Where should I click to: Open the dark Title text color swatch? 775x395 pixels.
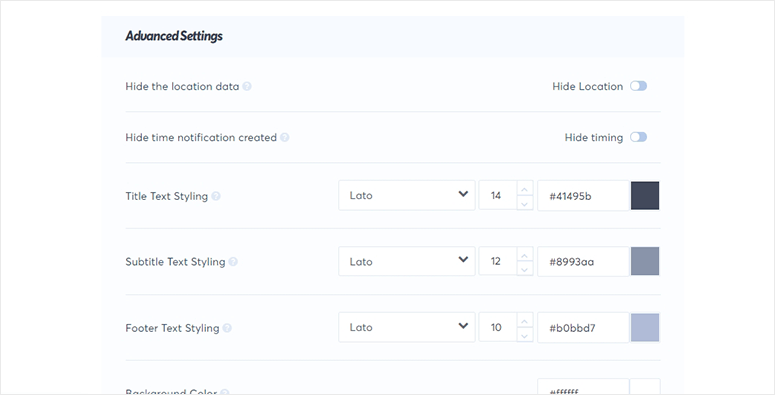[645, 196]
